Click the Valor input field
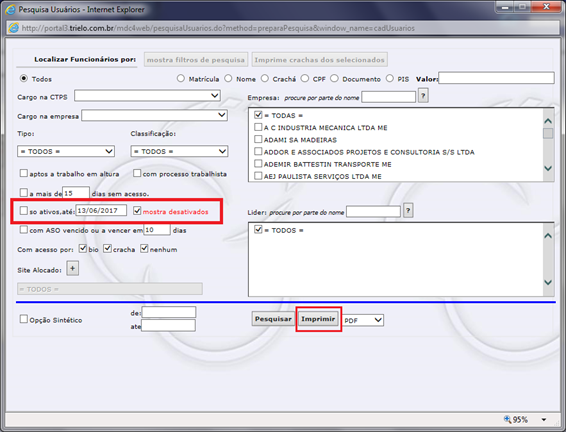Image resolution: width=566 pixels, height=432 pixels. tap(496, 78)
